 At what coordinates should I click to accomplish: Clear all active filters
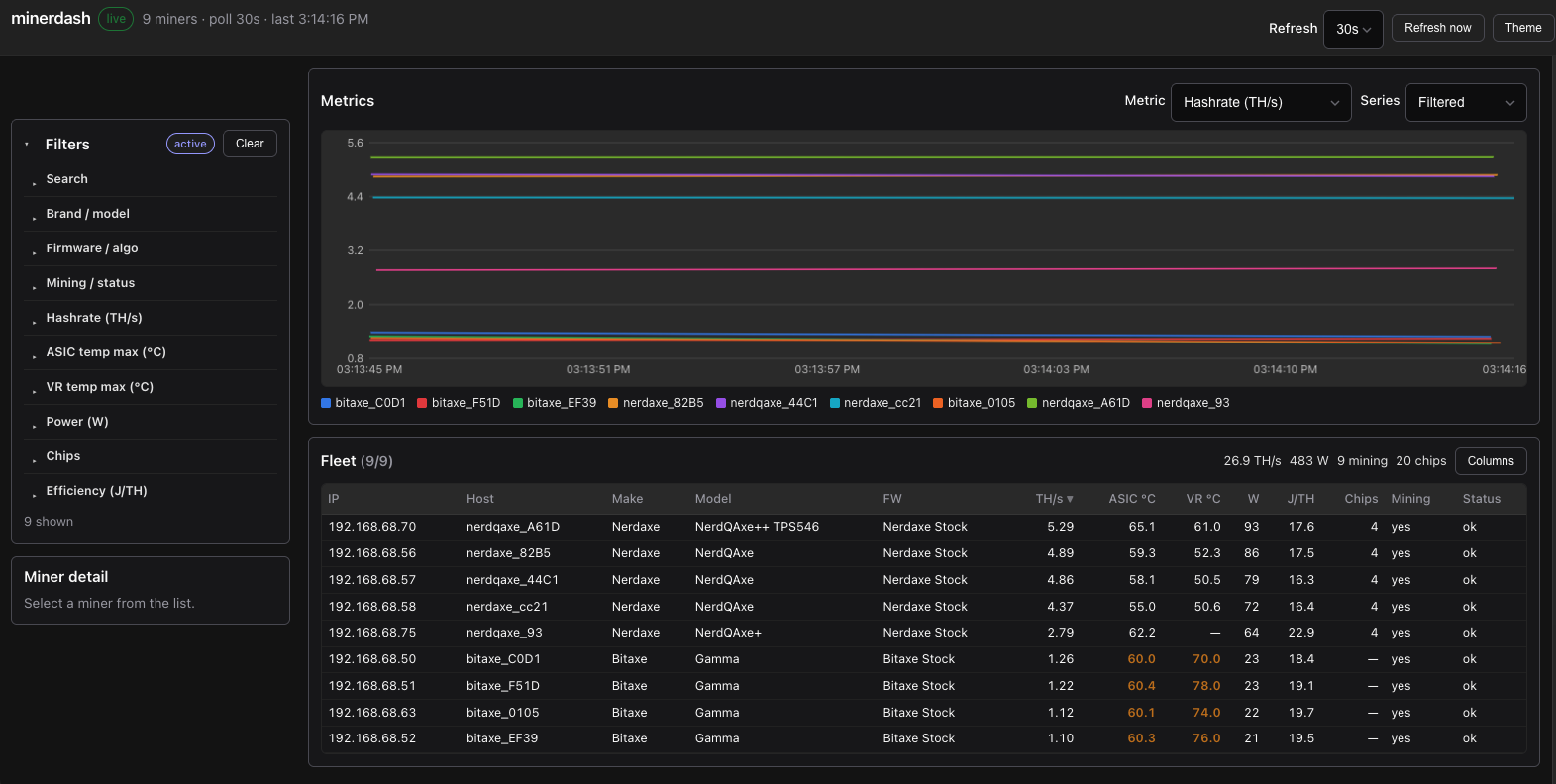250,144
